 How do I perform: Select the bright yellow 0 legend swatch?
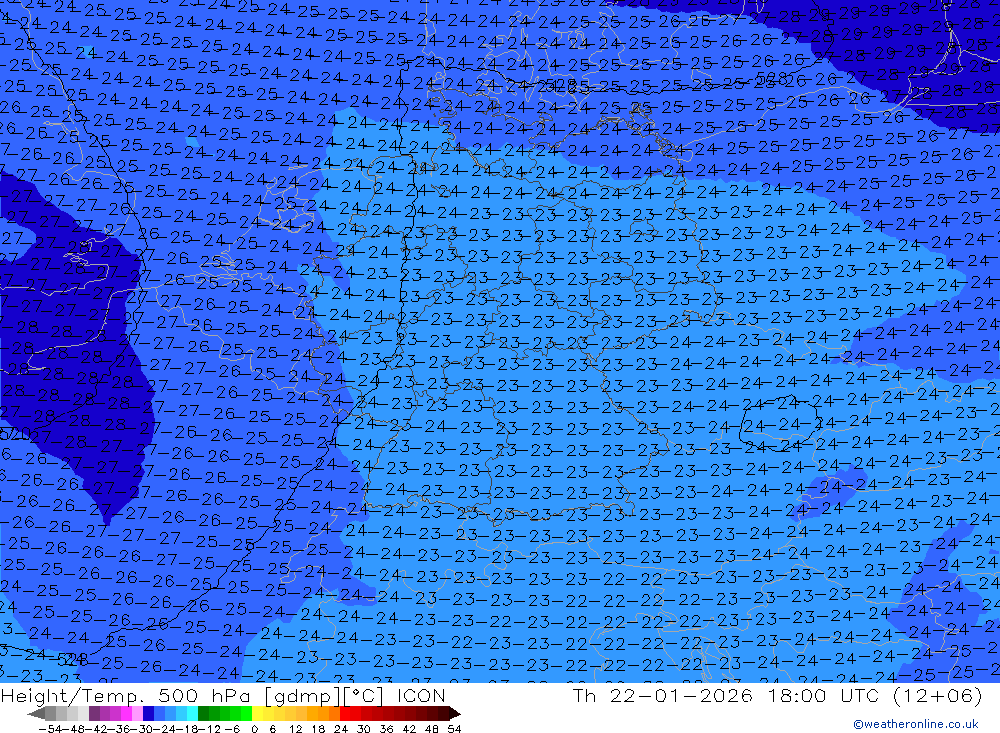click(x=258, y=714)
